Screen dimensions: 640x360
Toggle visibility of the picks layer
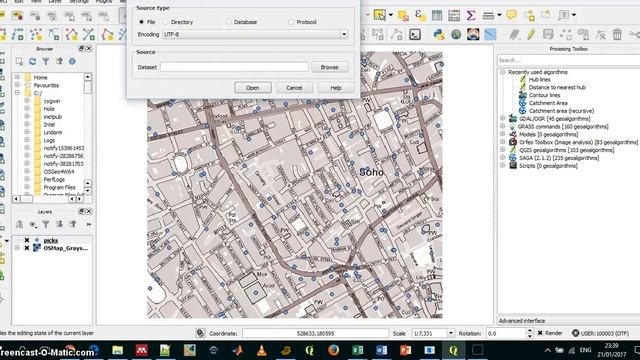coord(27,240)
